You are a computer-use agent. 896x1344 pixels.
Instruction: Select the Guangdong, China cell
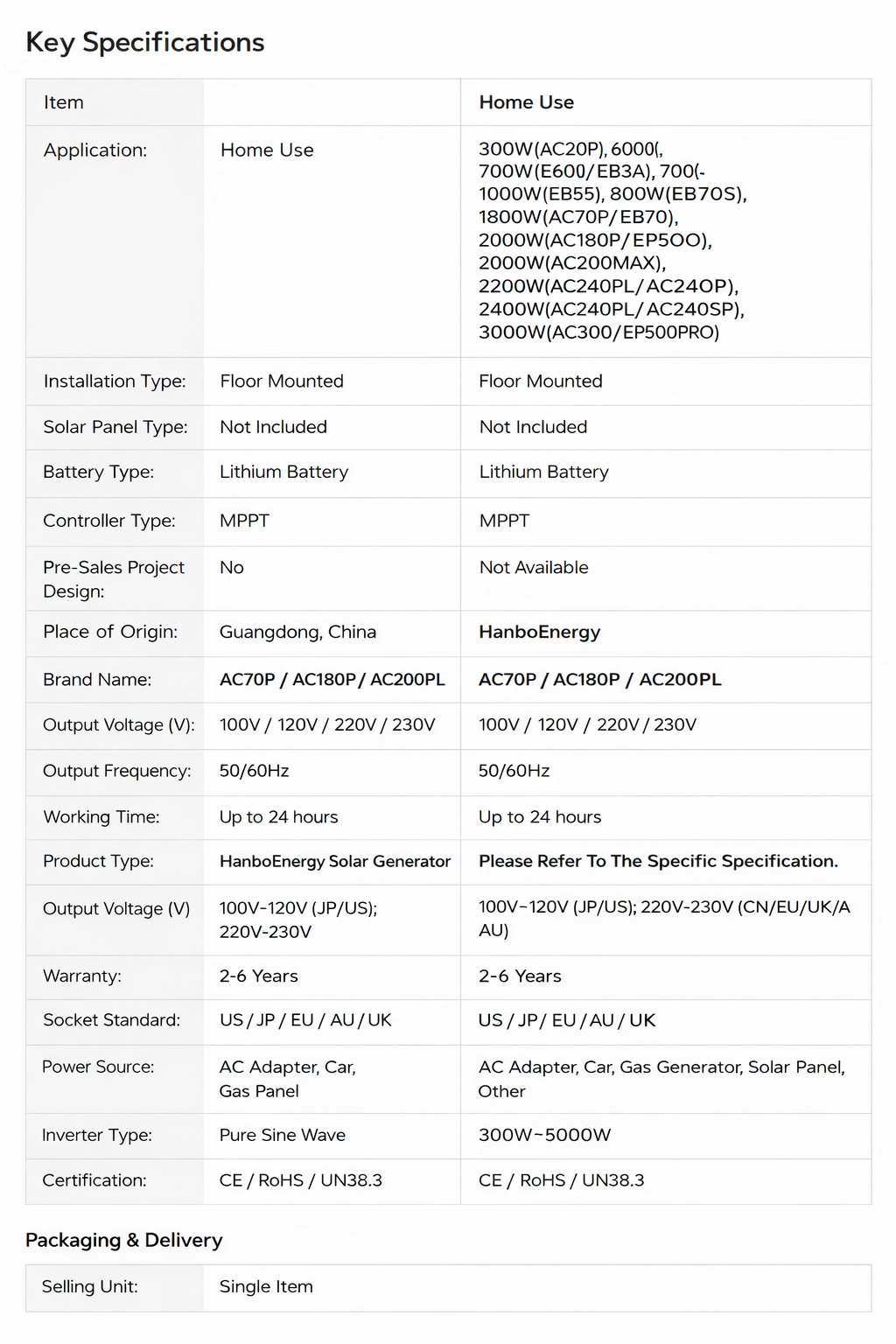[297, 632]
